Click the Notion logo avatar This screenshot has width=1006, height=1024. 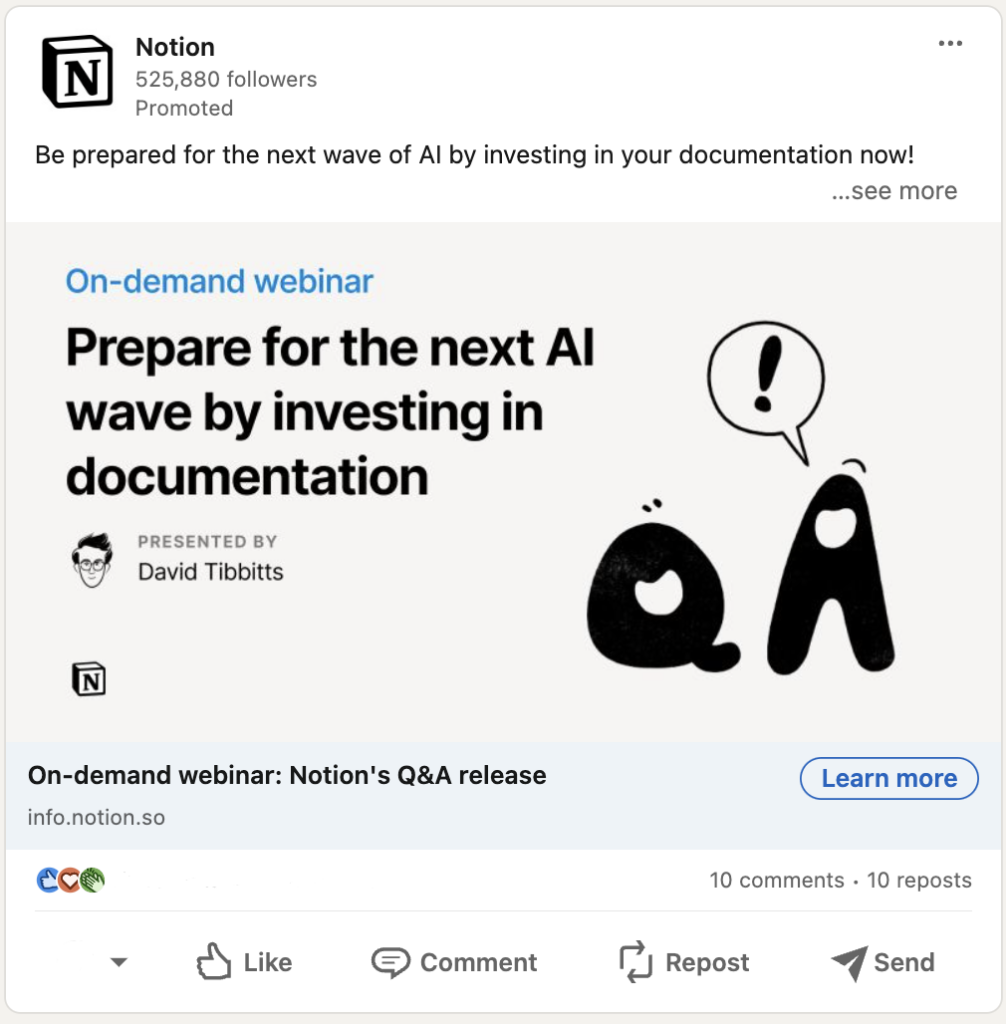tap(77, 71)
